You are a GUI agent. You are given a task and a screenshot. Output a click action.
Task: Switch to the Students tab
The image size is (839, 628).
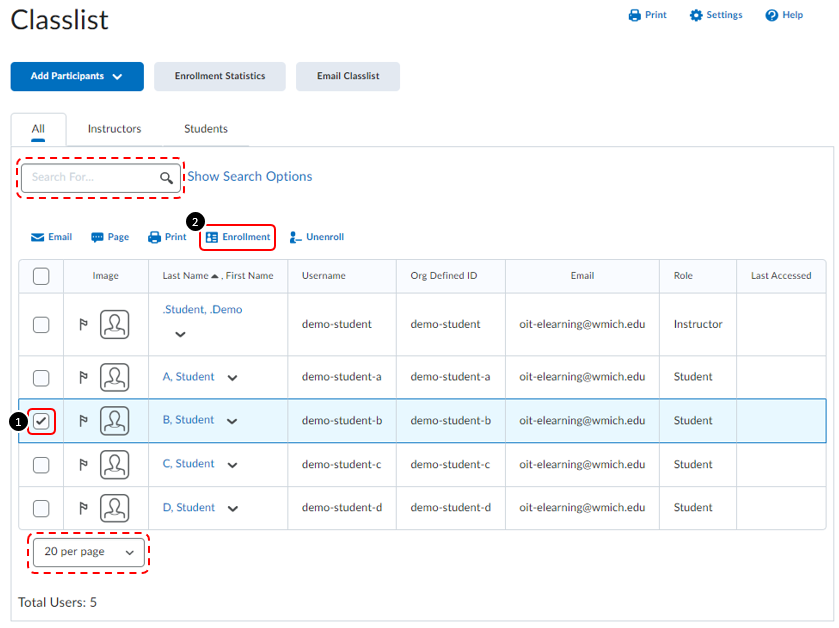tap(205, 128)
